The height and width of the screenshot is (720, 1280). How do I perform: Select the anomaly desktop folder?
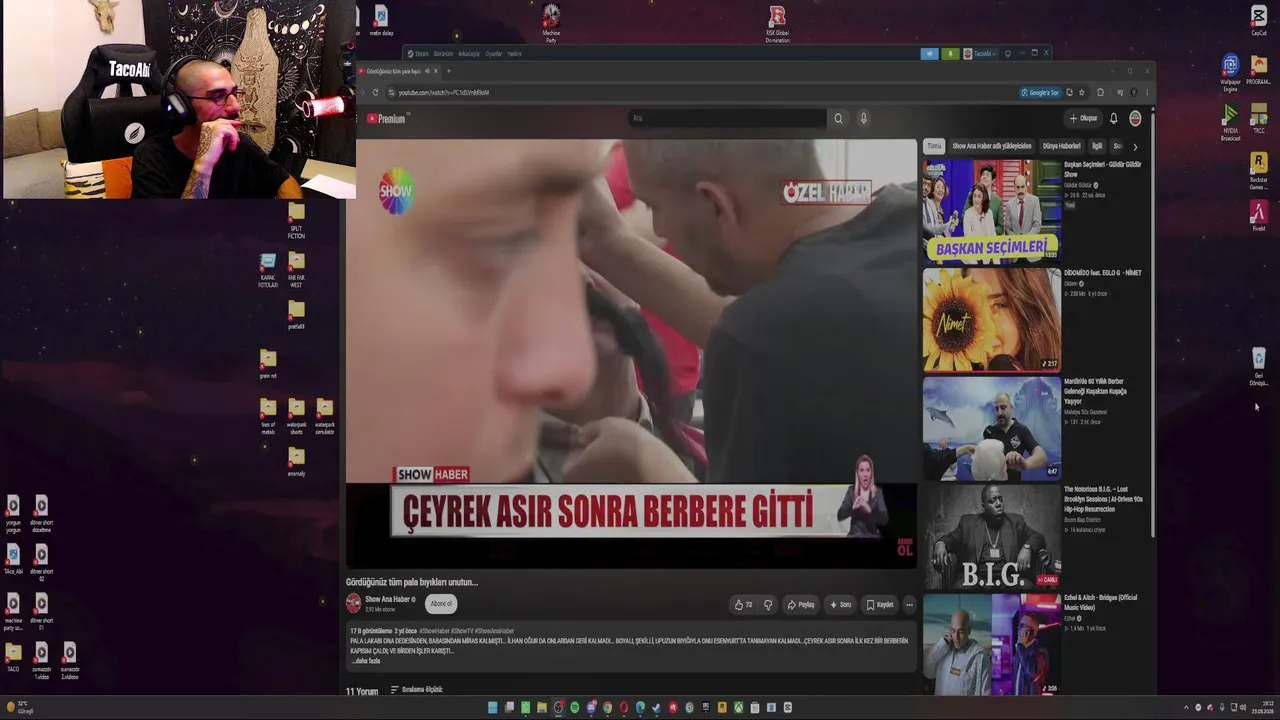296,461
